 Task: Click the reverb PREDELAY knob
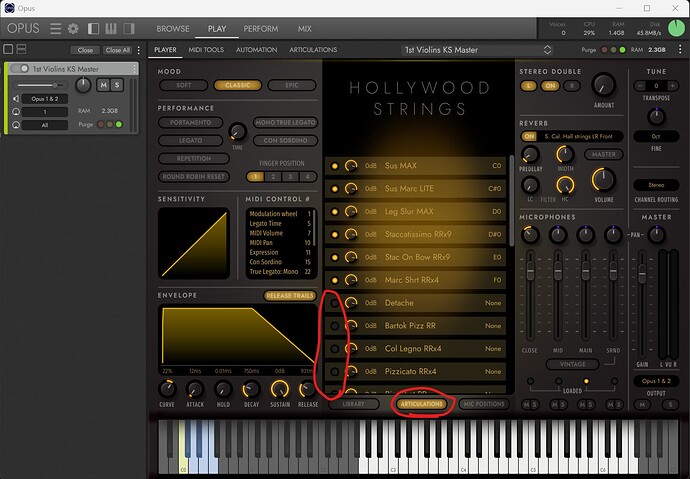click(x=530, y=155)
